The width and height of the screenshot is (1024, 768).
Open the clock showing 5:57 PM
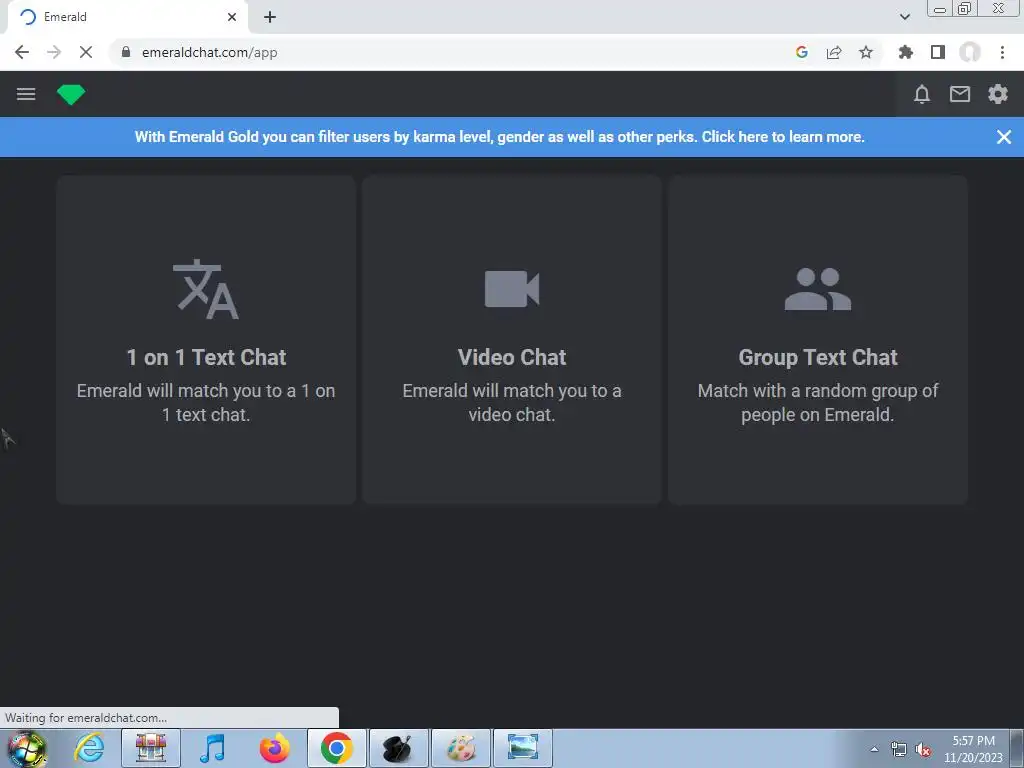coord(973,749)
